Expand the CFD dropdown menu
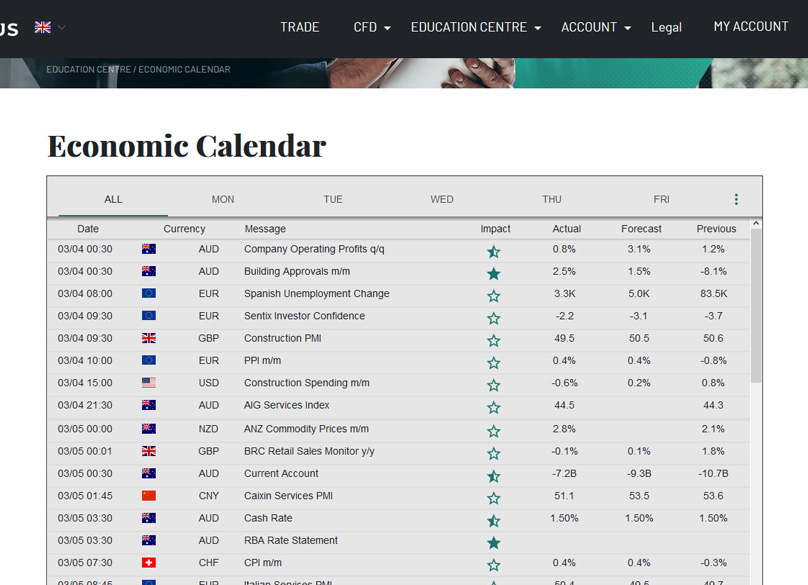 [372, 27]
